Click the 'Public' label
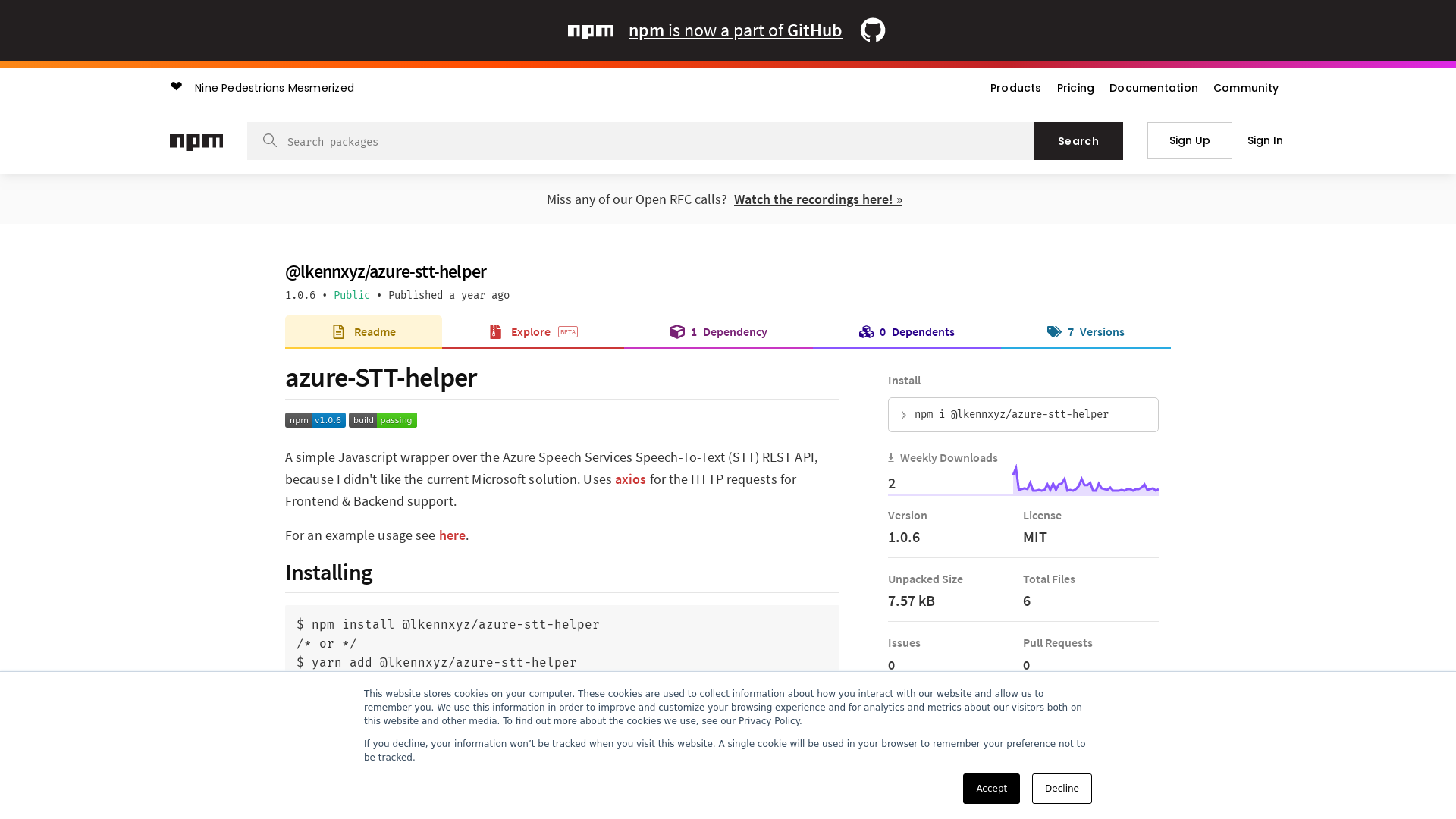The width and height of the screenshot is (1456, 819). pos(352,295)
